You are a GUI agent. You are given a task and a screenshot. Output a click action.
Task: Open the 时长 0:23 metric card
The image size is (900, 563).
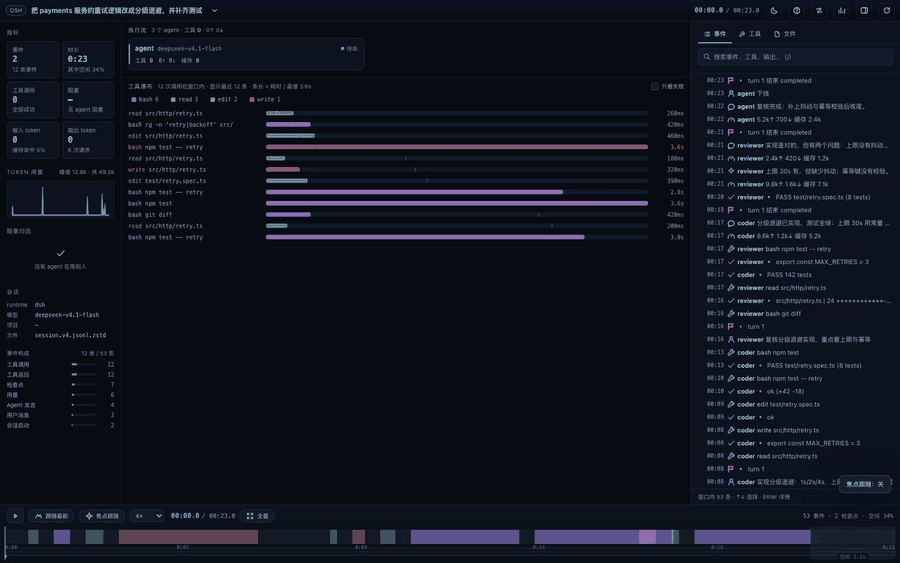pos(88,60)
